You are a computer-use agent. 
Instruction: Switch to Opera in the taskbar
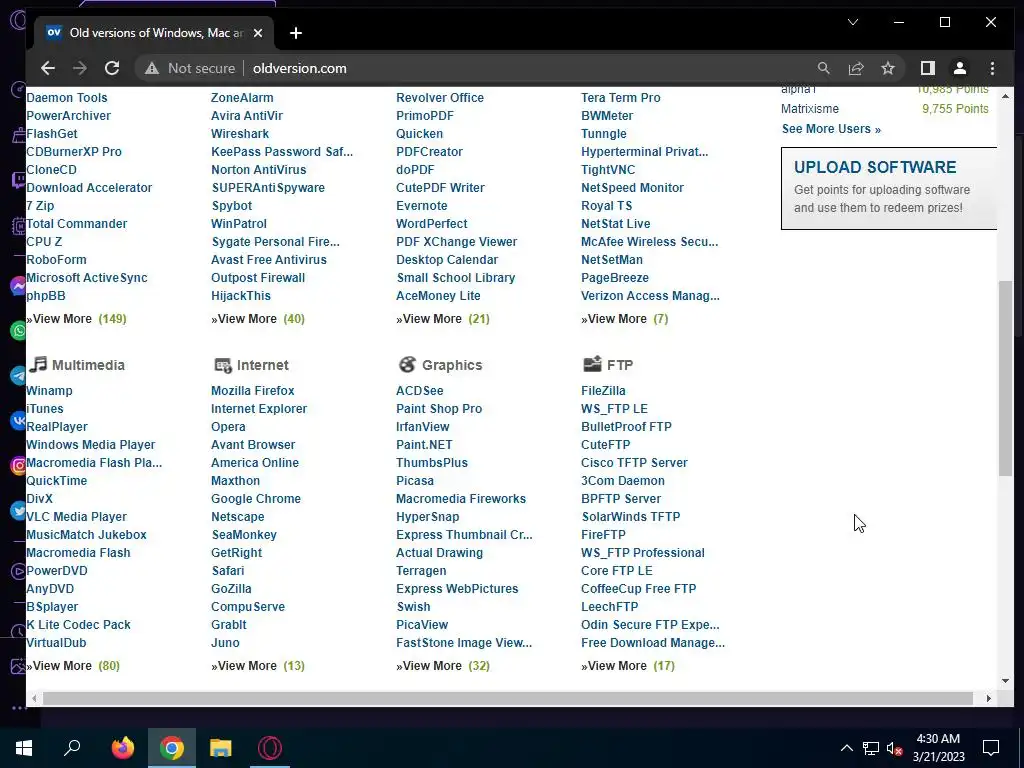(270, 748)
